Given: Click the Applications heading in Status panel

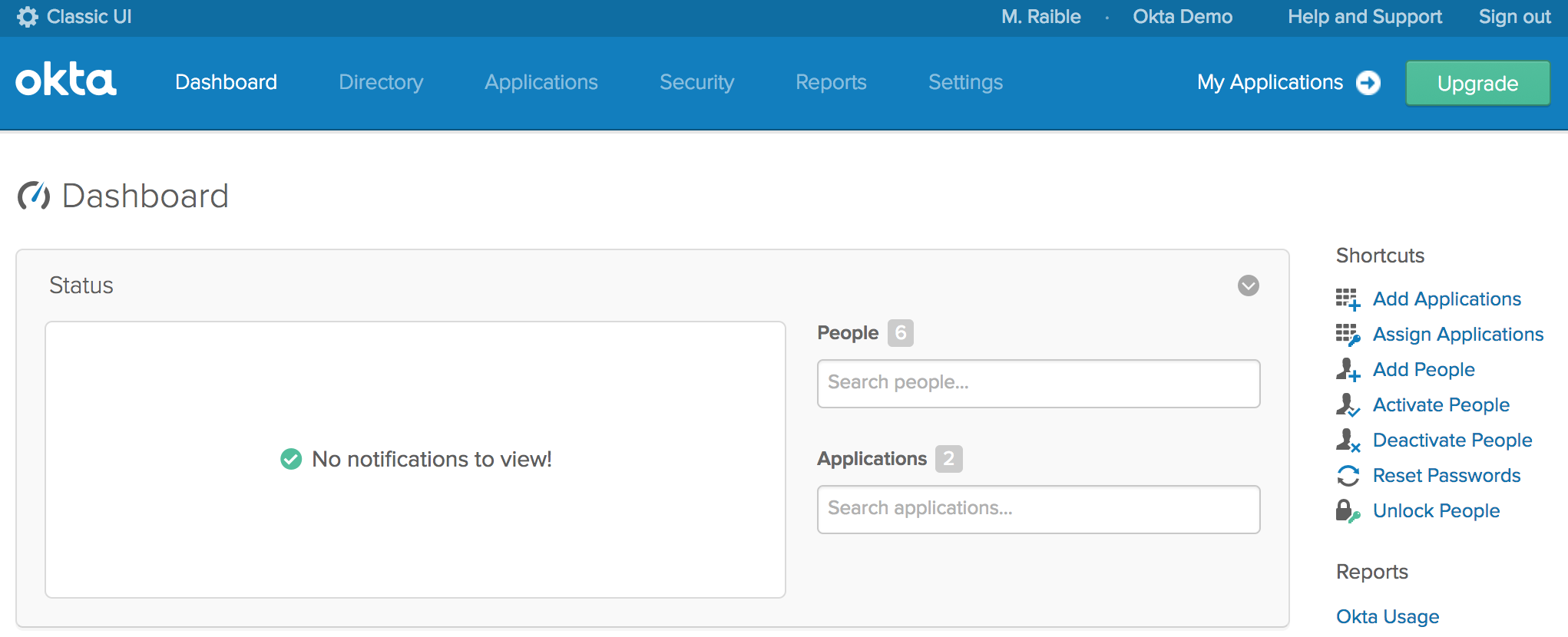Looking at the screenshot, I should coord(872,459).
